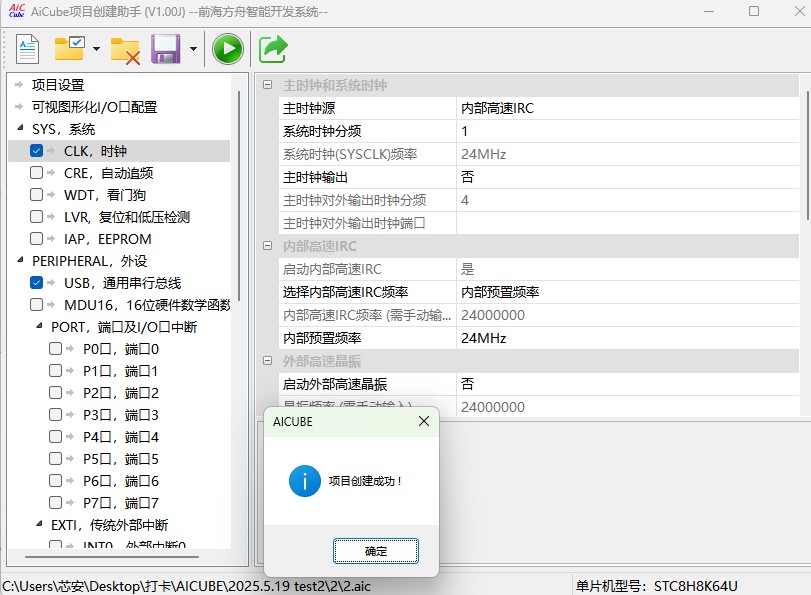Click the AiCube app logo in title bar
811x595 pixels.
(17, 11)
